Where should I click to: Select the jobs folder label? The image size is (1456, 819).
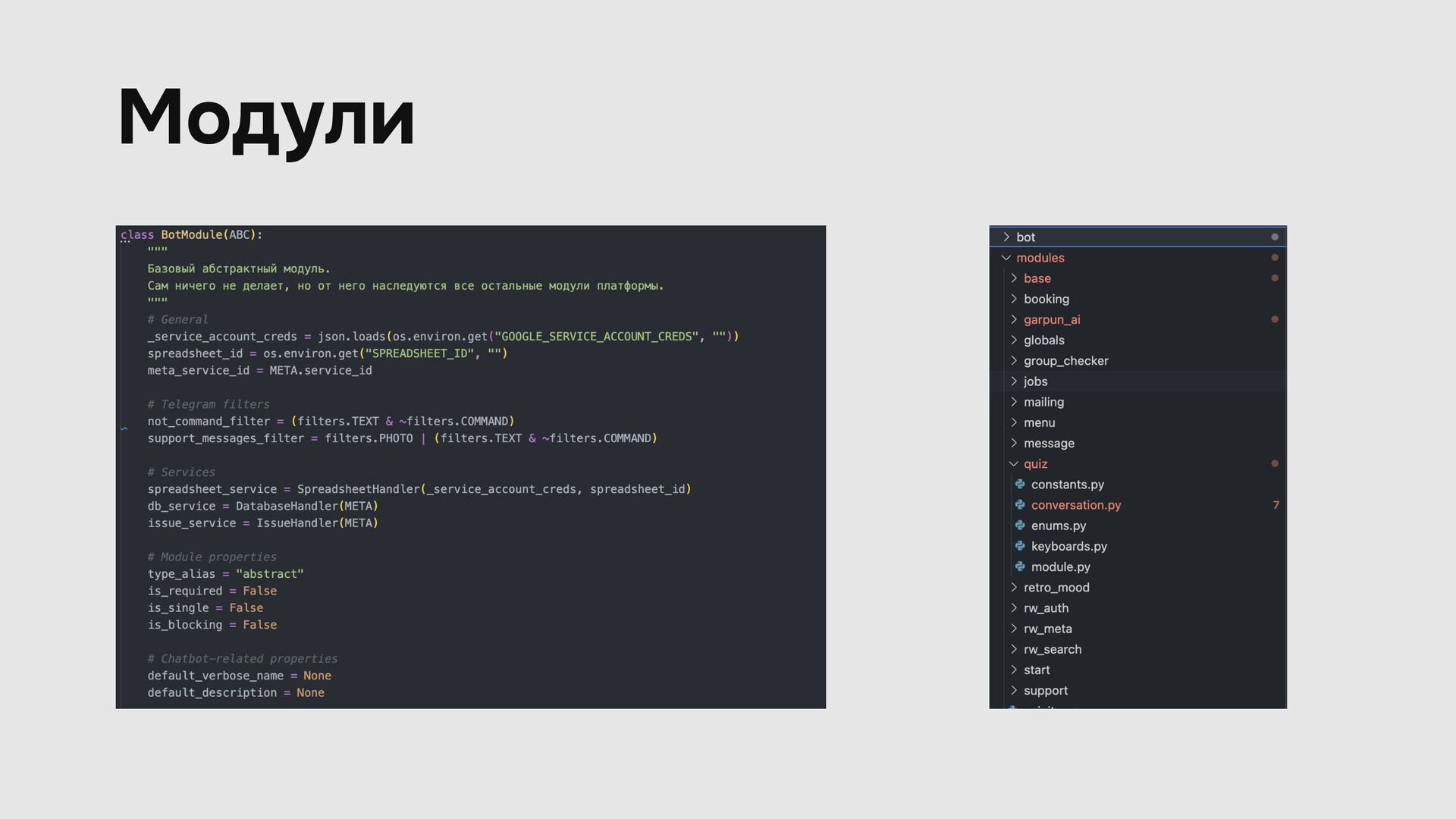coord(1035,381)
